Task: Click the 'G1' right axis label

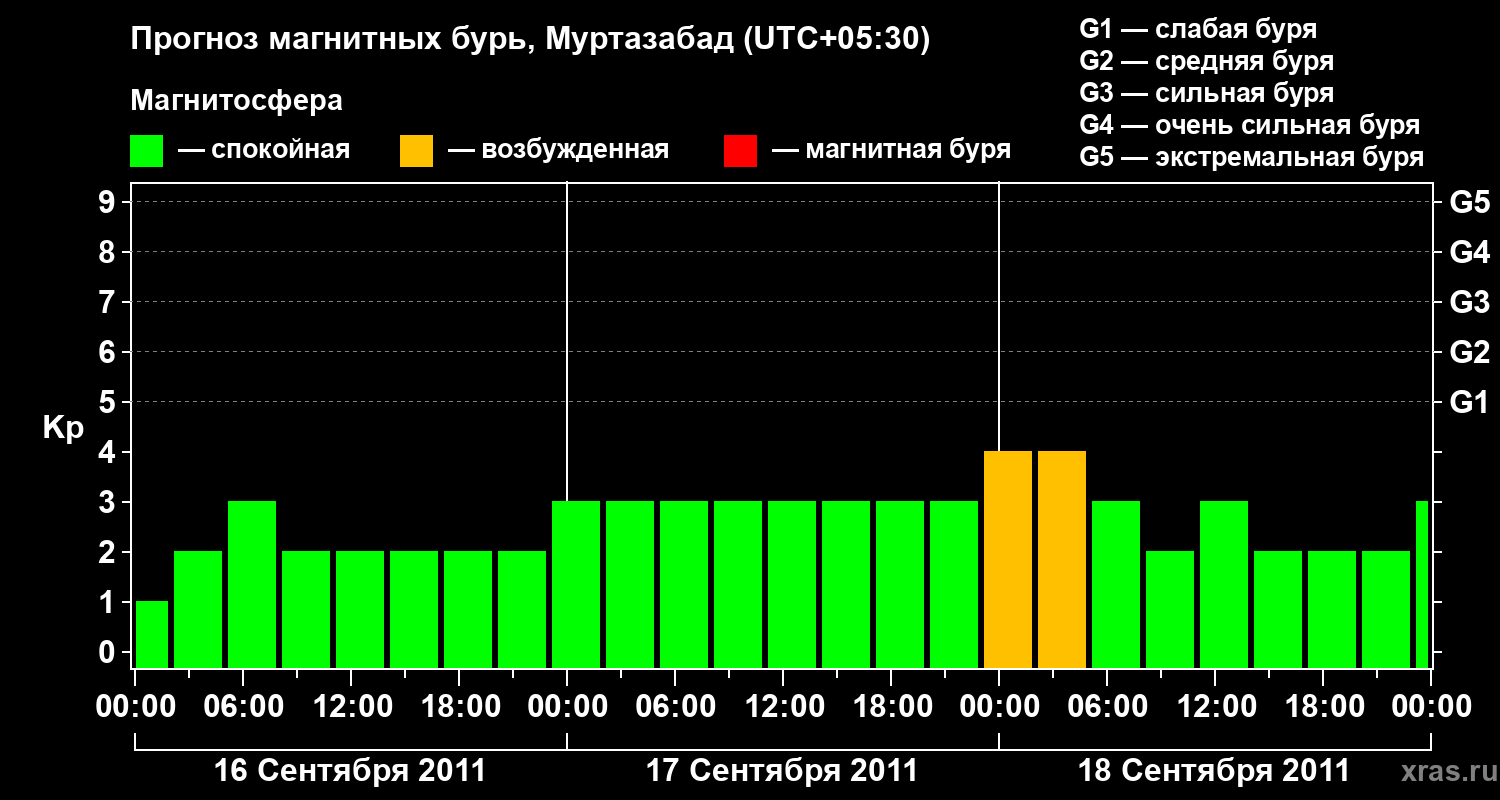Action: 1469,402
